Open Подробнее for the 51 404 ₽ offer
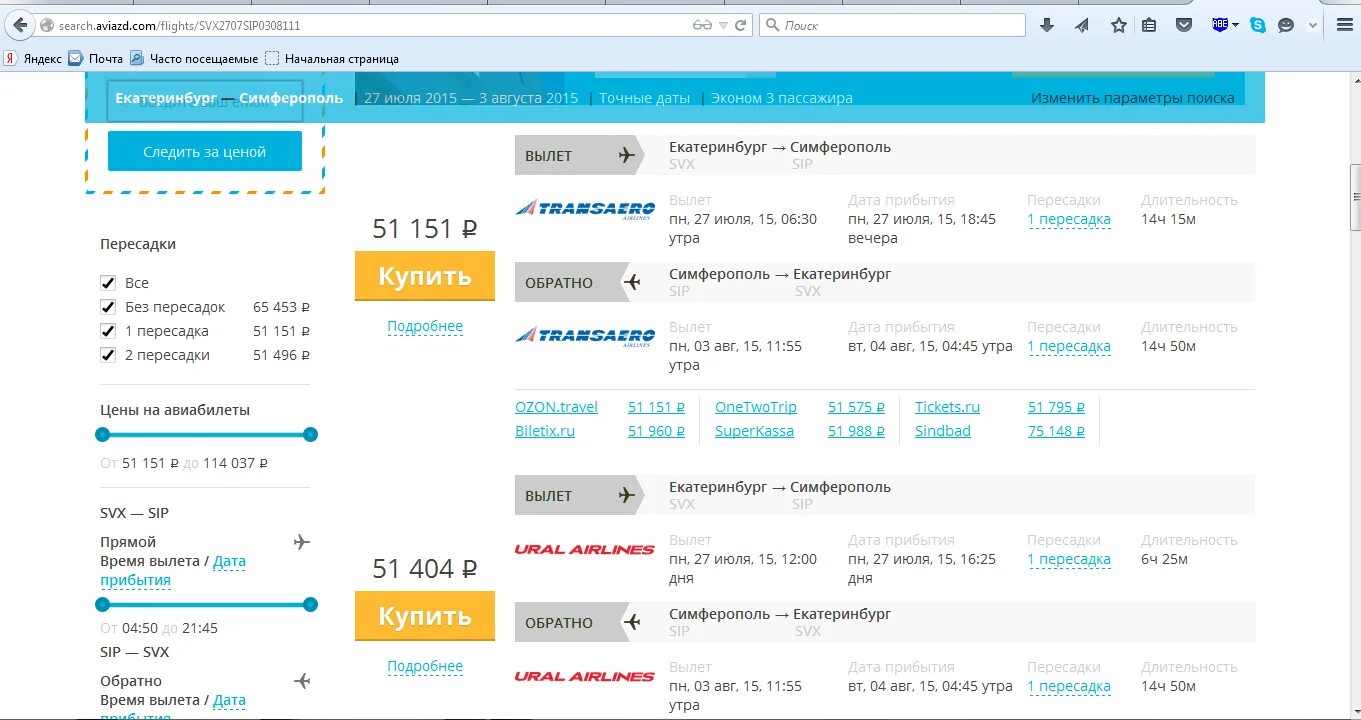1361x720 pixels. [425, 666]
